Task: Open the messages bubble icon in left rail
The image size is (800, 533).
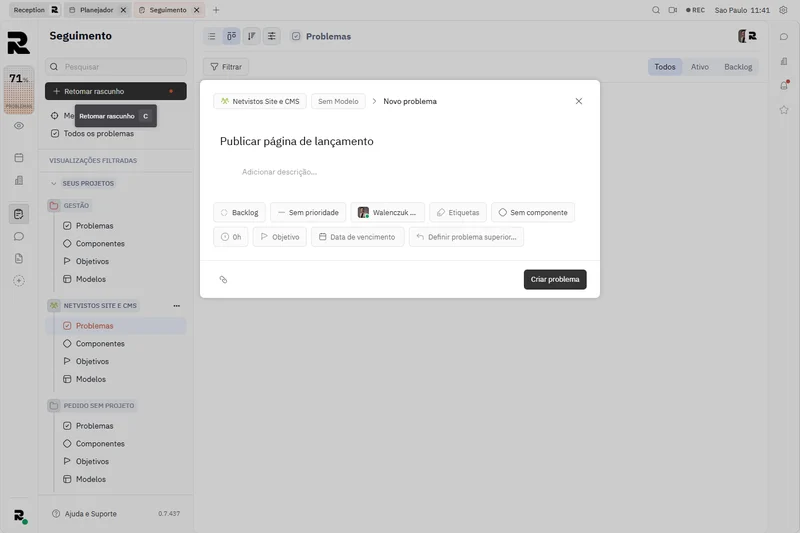Action: [x=19, y=236]
